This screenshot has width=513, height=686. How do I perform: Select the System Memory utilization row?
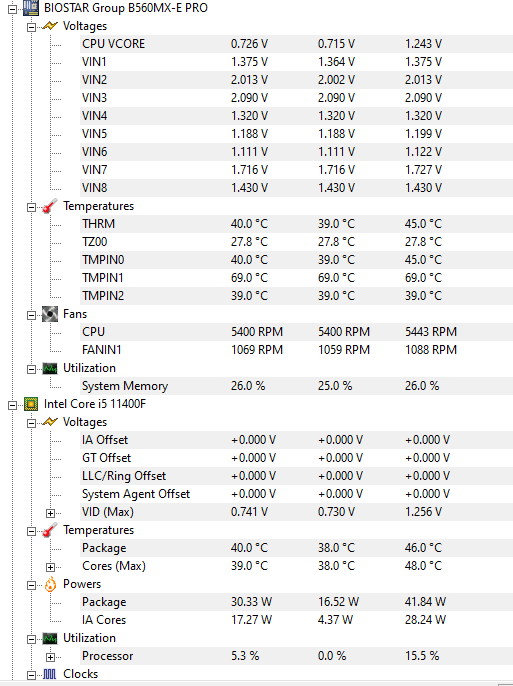[296, 386]
